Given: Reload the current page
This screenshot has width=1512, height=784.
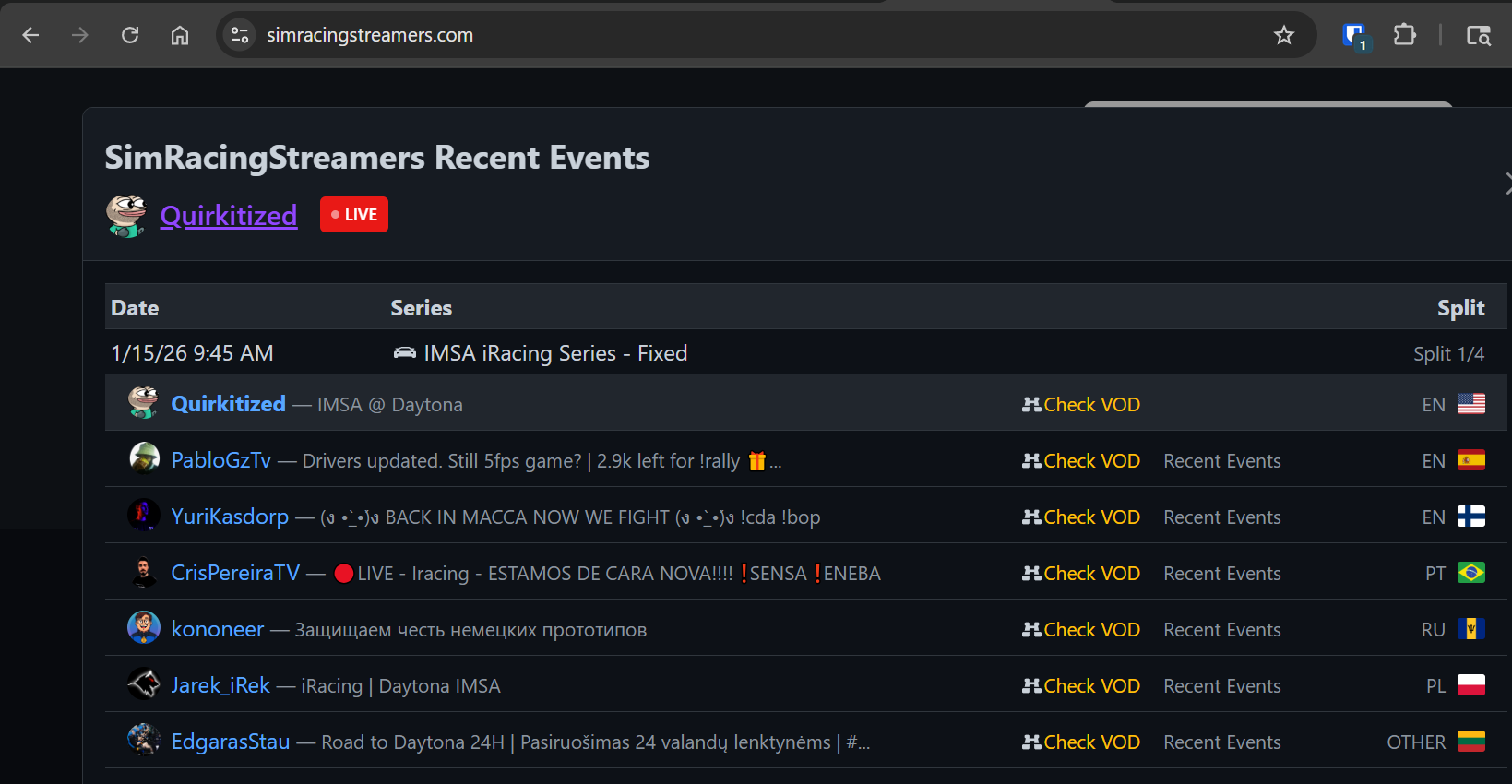Looking at the screenshot, I should pos(130,35).
